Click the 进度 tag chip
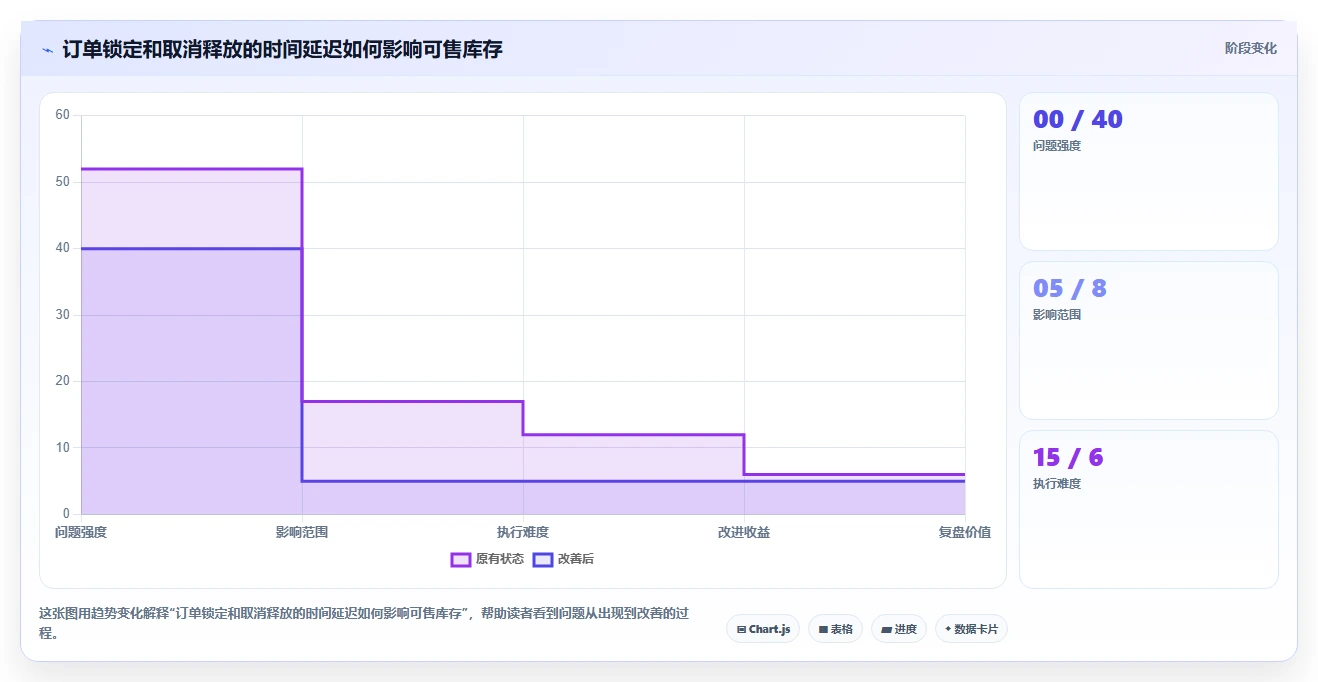1318x682 pixels. pyautogui.click(x=899, y=629)
